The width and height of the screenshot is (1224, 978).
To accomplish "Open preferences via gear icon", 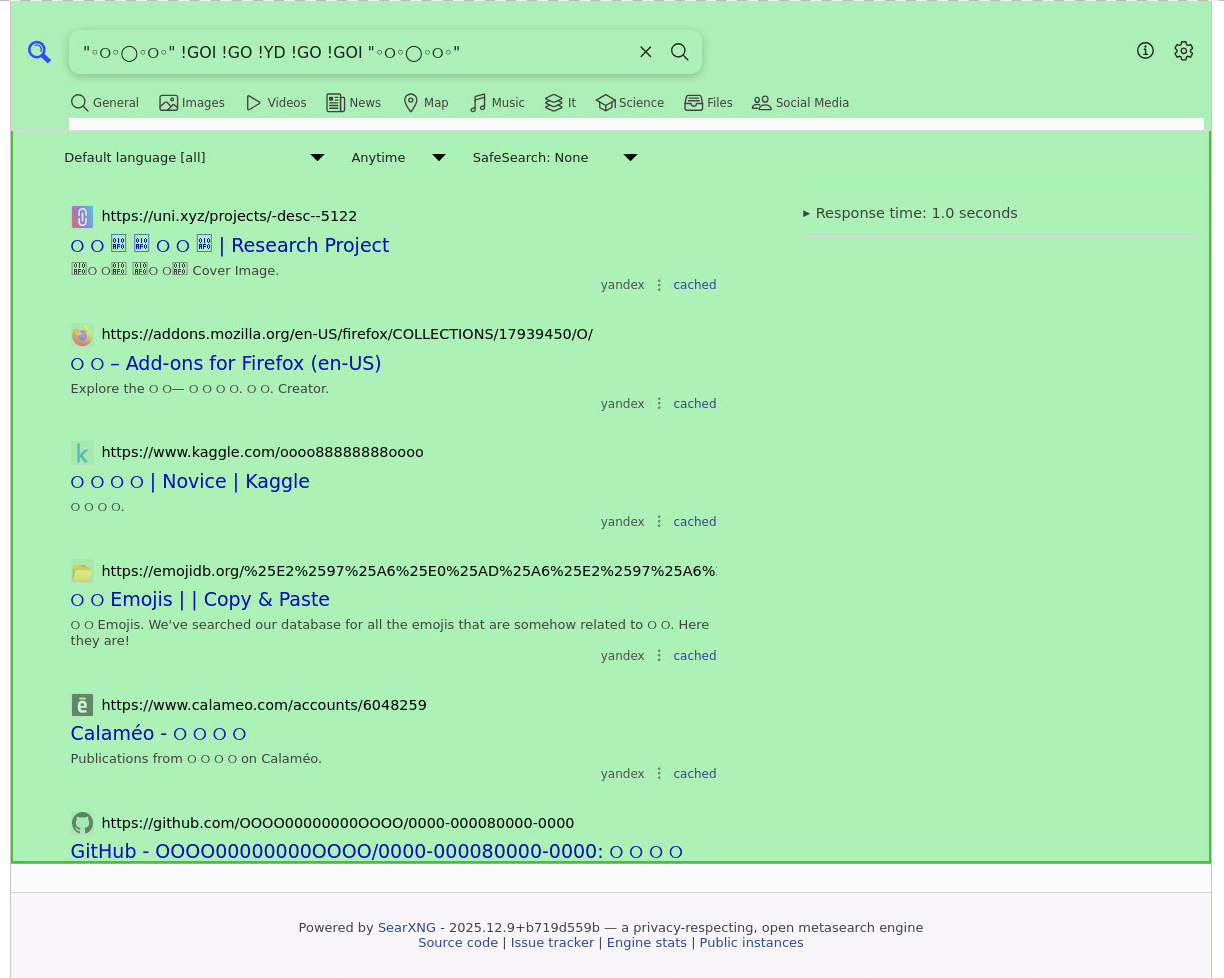I will pyautogui.click(x=1184, y=51).
